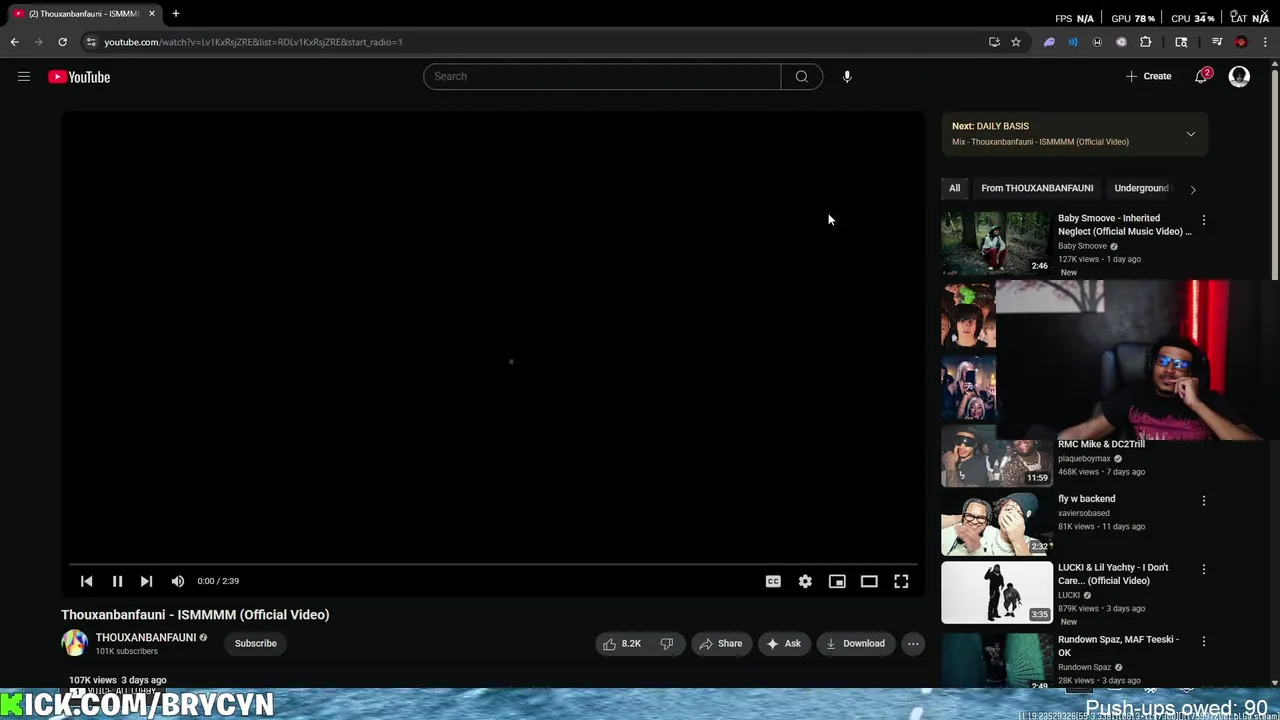Open the notifications bell
The height and width of the screenshot is (720, 1280).
tap(1202, 76)
